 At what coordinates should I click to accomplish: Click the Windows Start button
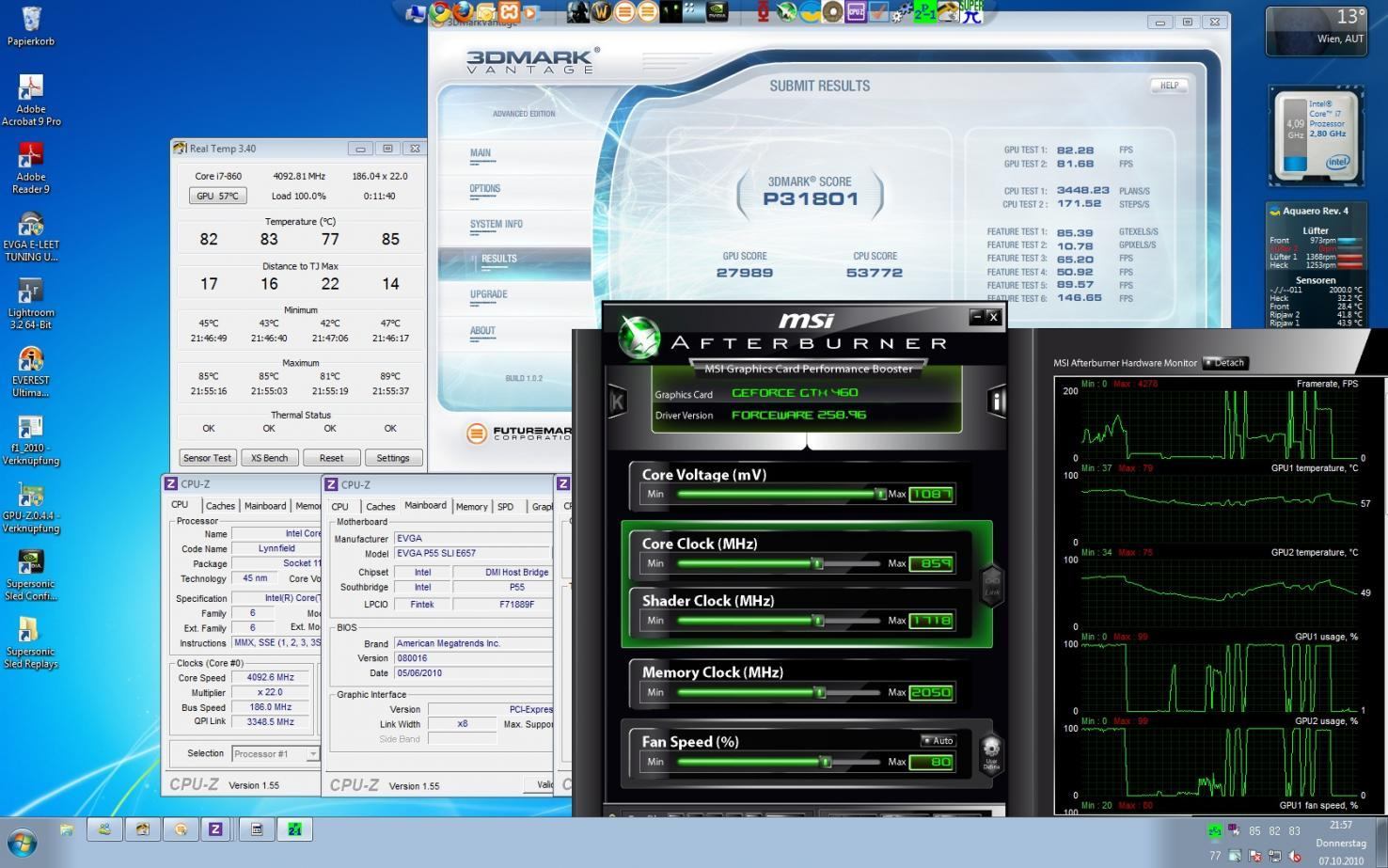[x=23, y=842]
